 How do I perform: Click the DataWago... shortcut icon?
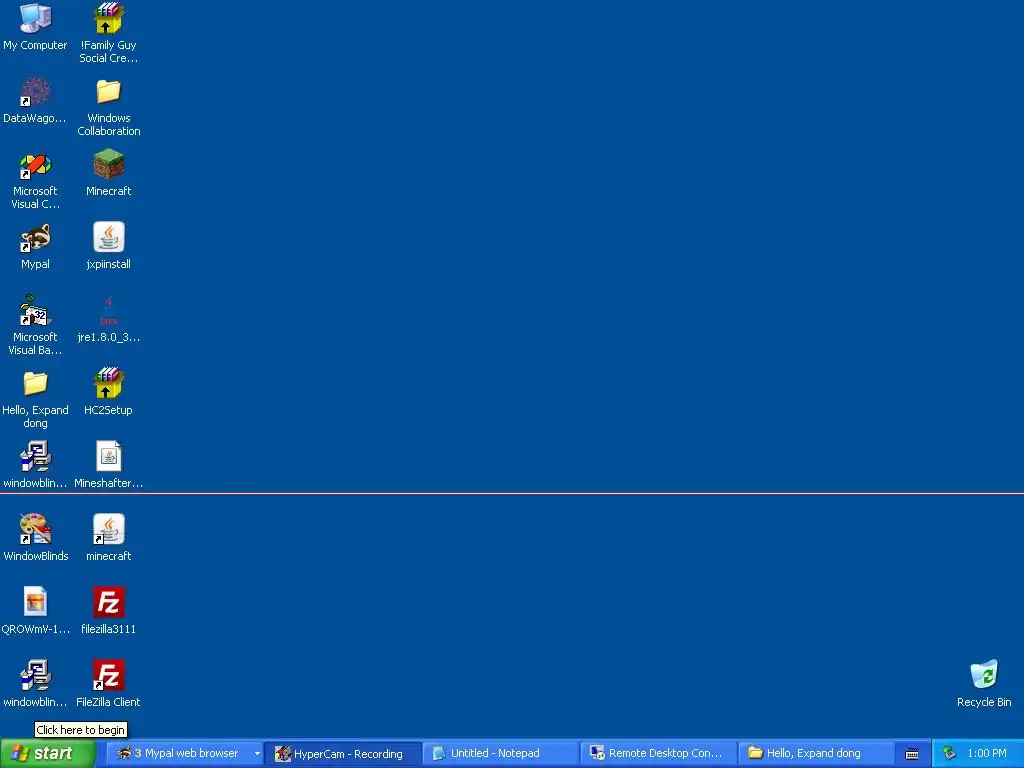tap(35, 91)
